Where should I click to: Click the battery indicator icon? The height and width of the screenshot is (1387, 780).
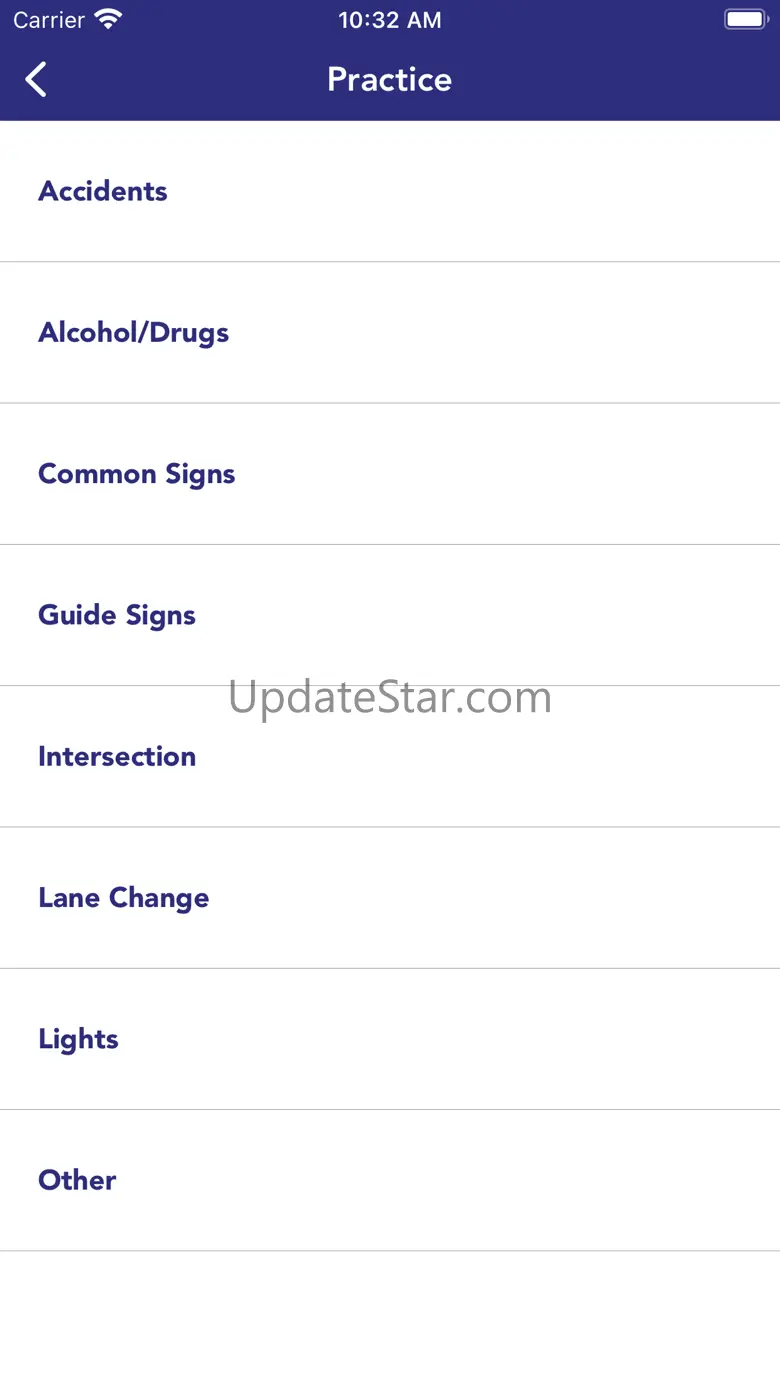pos(745,20)
